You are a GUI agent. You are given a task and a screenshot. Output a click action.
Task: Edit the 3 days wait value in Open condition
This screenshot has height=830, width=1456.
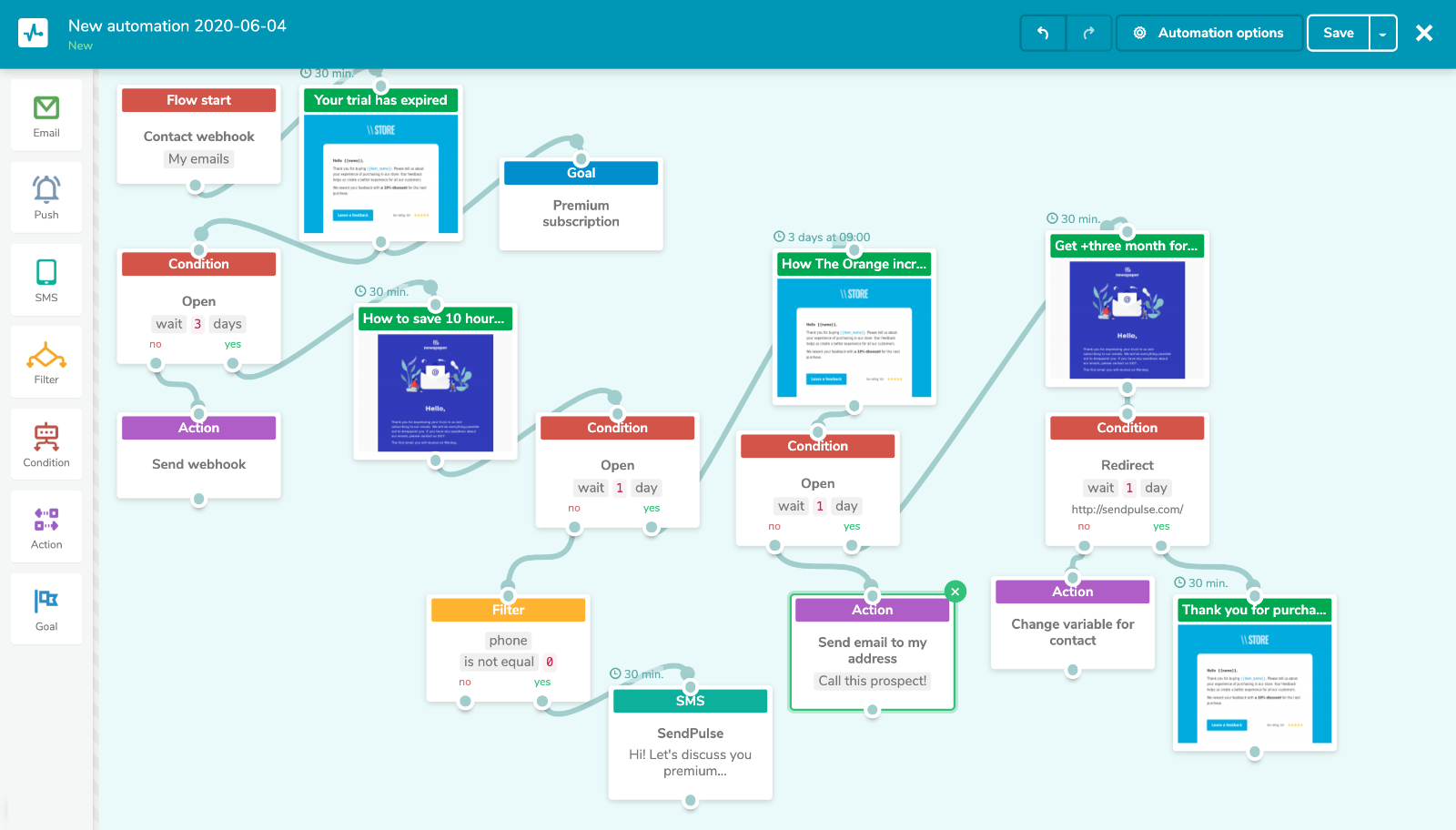click(x=197, y=323)
